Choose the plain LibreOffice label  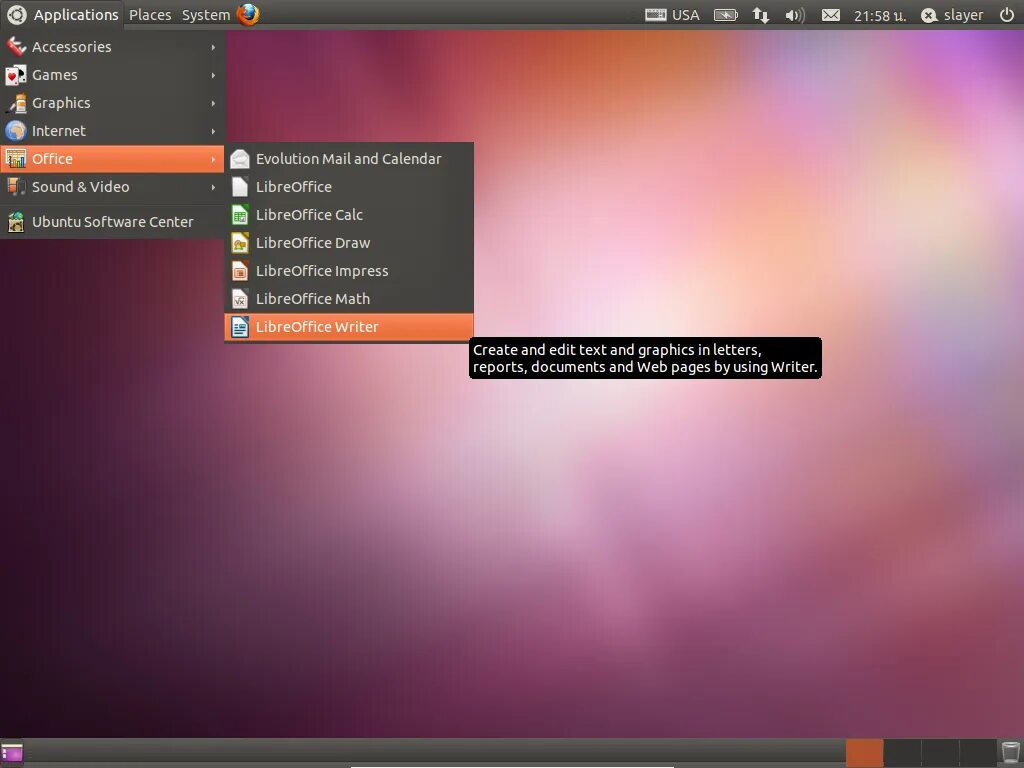click(294, 187)
